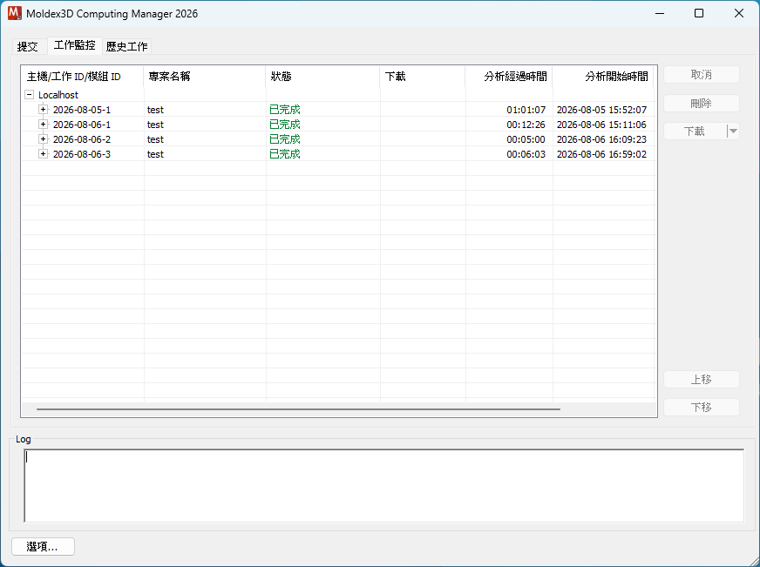
Task: Click project name test for 2026-08-06-3
Action: pos(156,154)
